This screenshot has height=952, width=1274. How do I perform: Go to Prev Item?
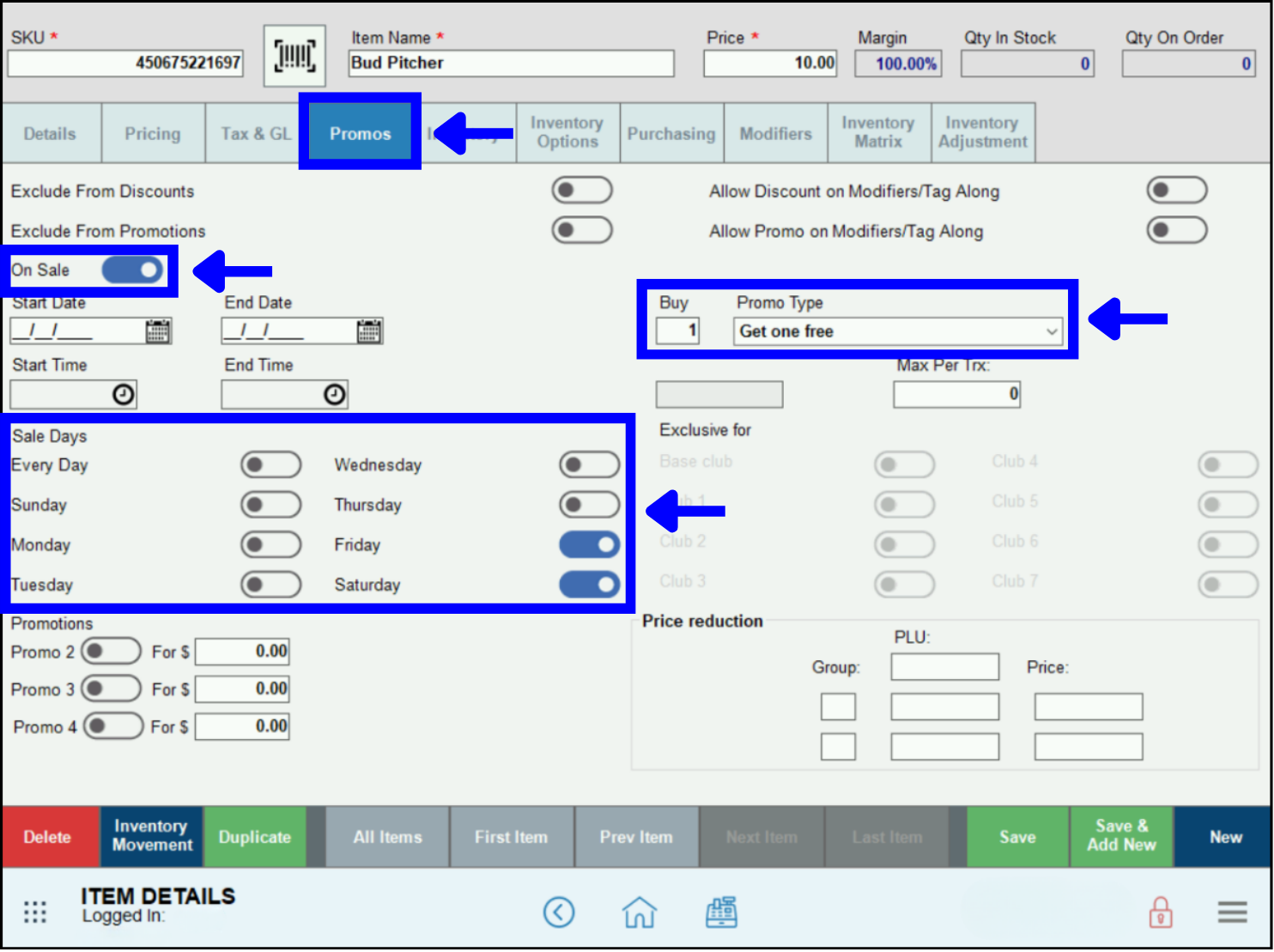[636, 837]
